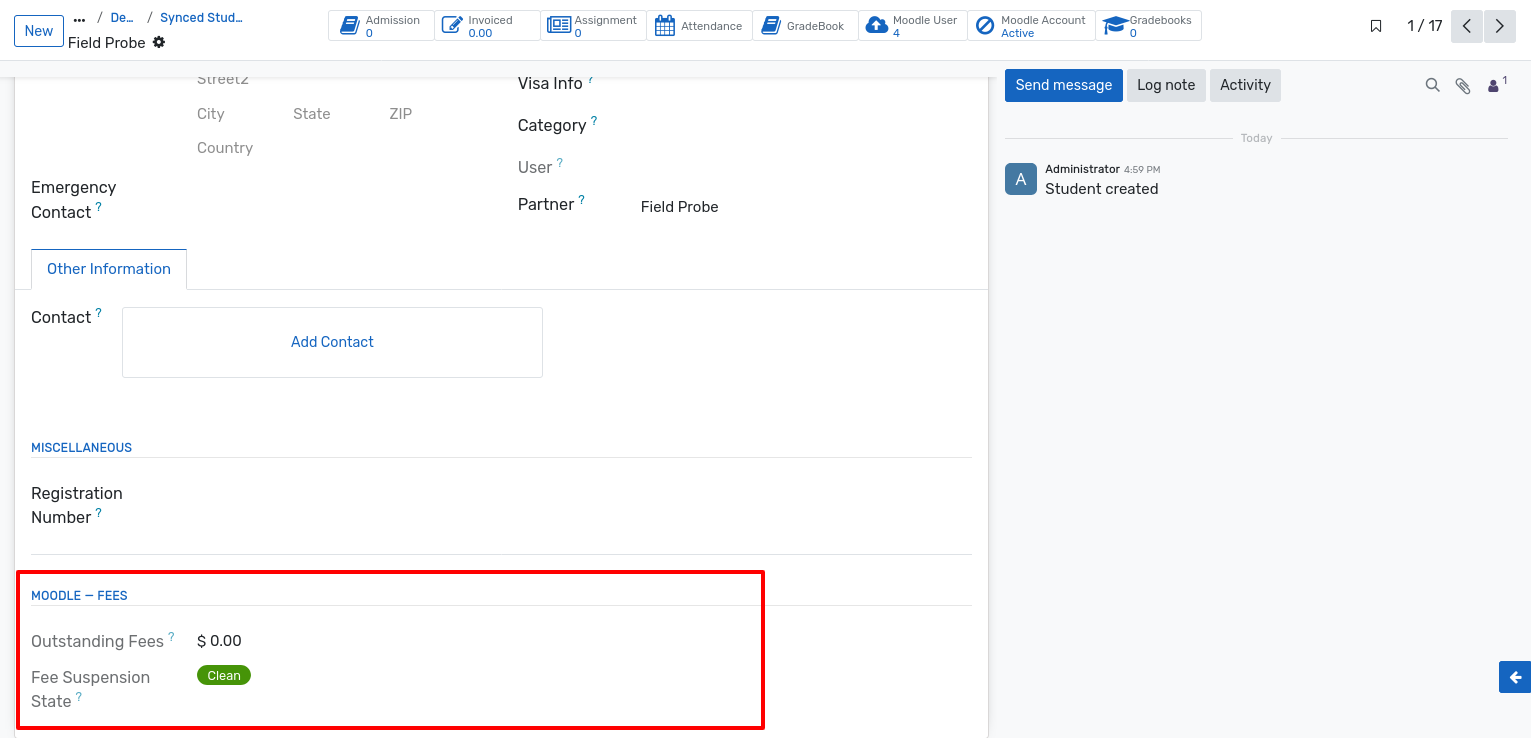Open the Synced Stud... breadcrumb link

point(201,18)
